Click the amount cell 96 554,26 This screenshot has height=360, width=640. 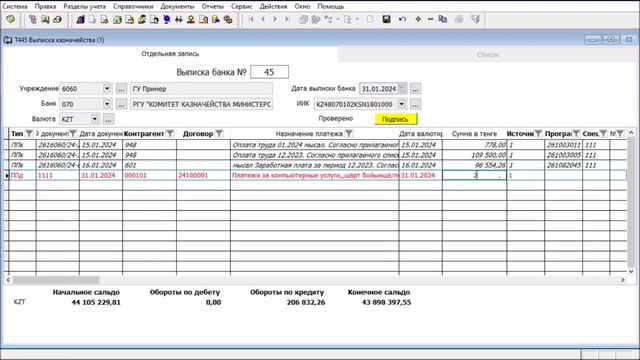tap(475, 165)
